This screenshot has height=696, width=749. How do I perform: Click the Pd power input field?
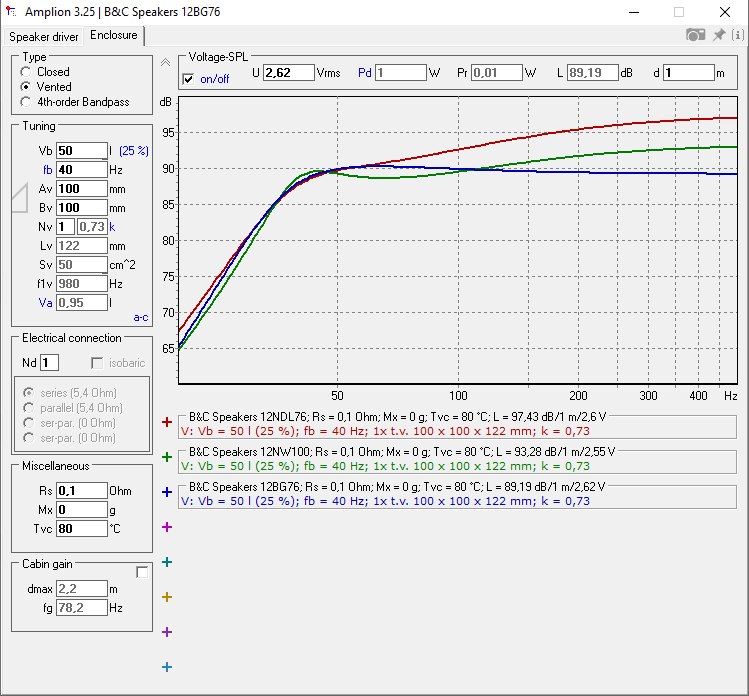tap(400, 73)
